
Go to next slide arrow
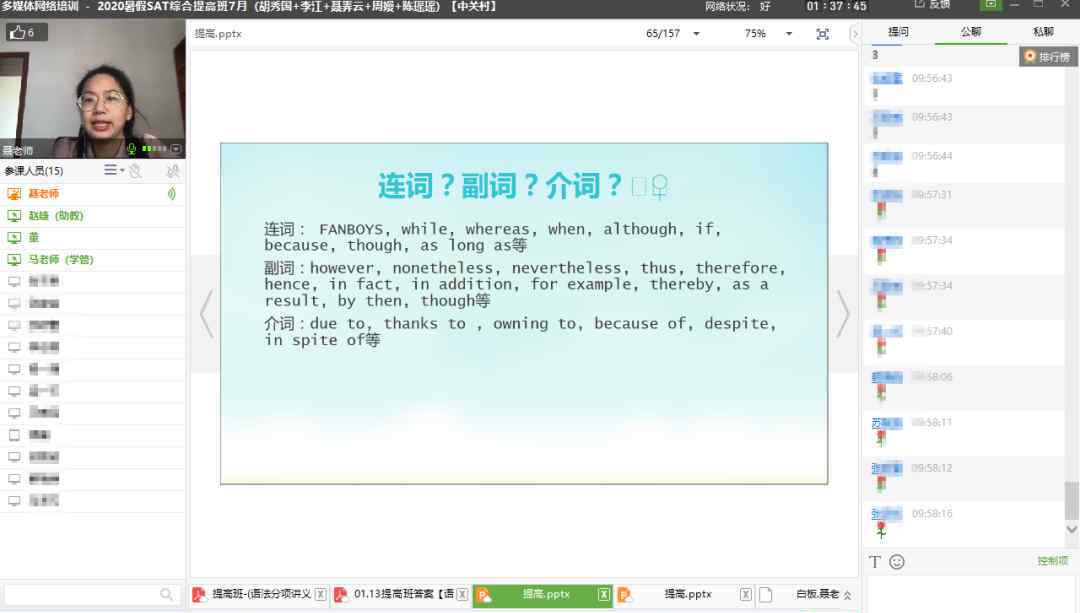coord(843,314)
